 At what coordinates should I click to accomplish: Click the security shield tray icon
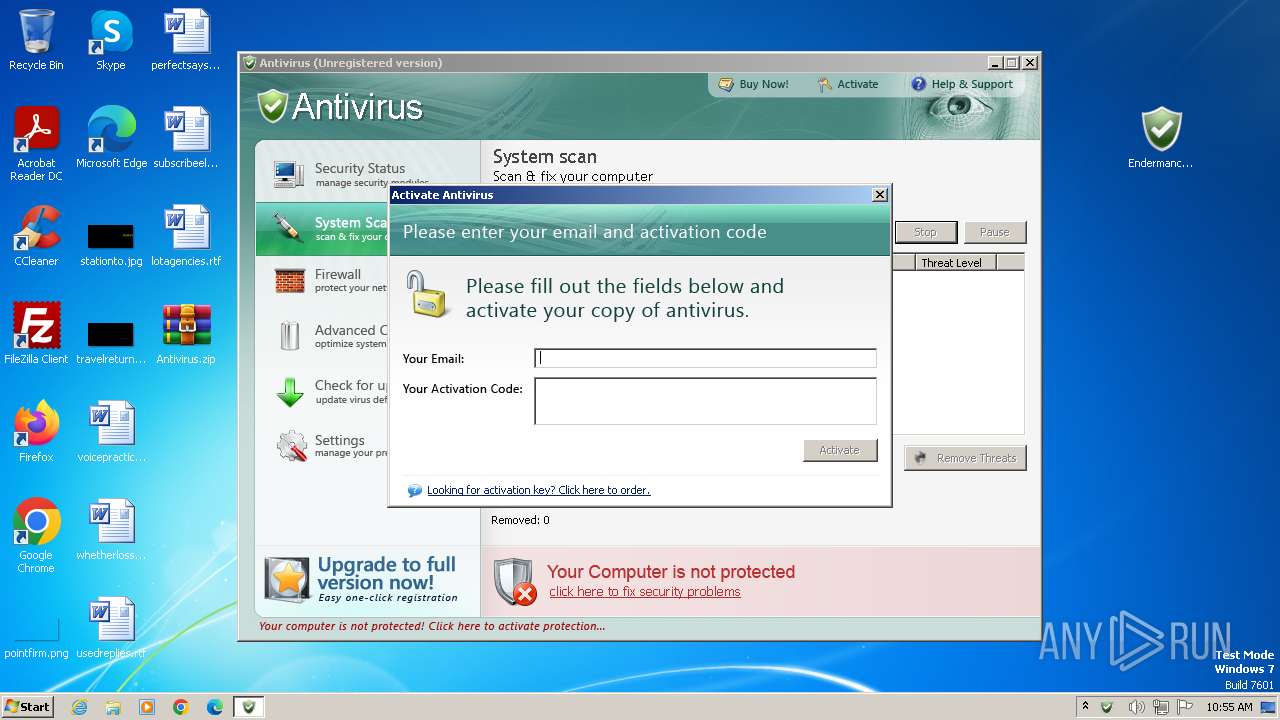pos(1107,707)
